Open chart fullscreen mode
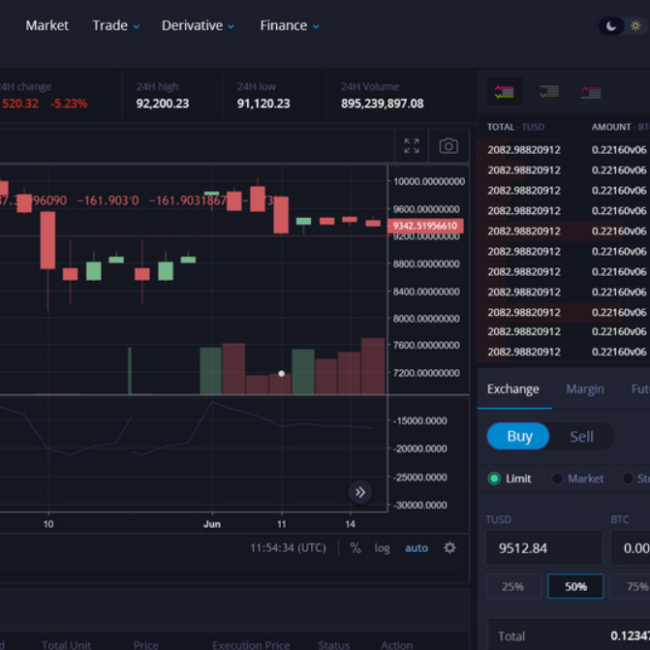The height and width of the screenshot is (650, 650). (x=411, y=146)
